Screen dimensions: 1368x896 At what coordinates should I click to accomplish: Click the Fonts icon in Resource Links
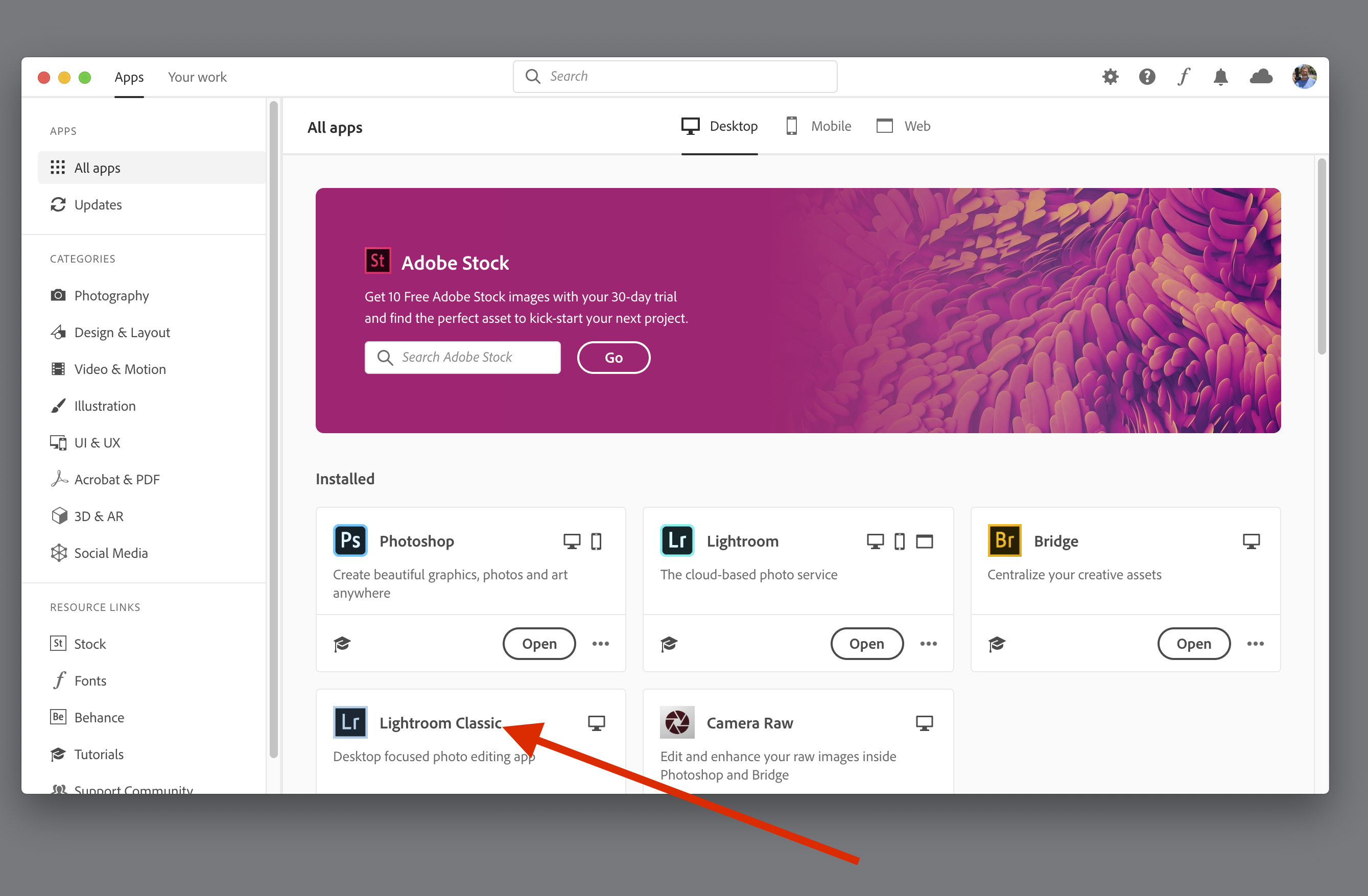(x=58, y=680)
